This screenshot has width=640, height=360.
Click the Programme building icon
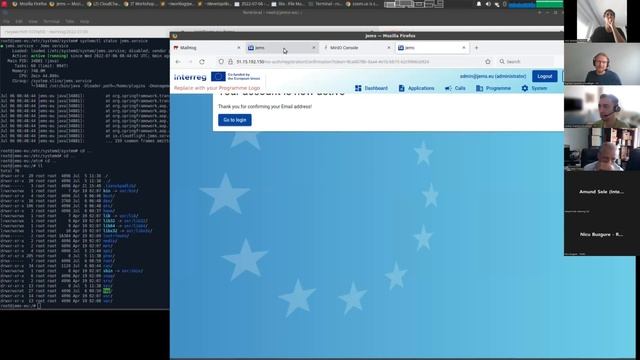480,88
